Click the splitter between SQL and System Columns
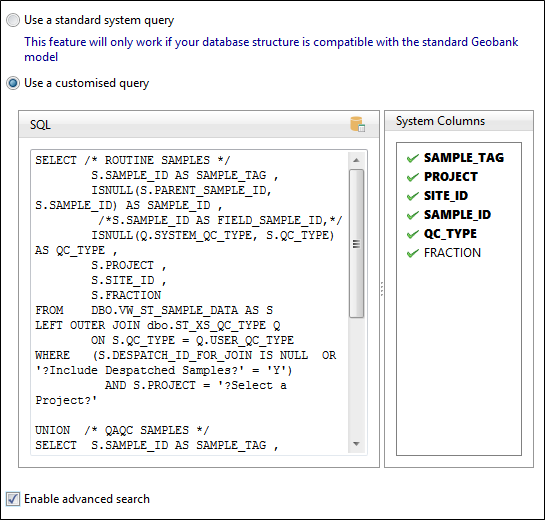The width and height of the screenshot is (545, 520). click(x=382, y=289)
